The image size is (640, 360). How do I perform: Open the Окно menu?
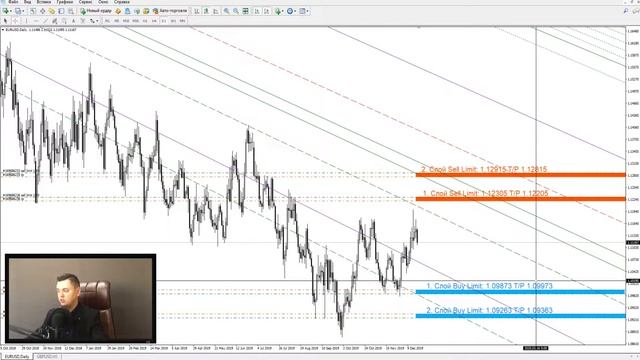pos(103,2)
